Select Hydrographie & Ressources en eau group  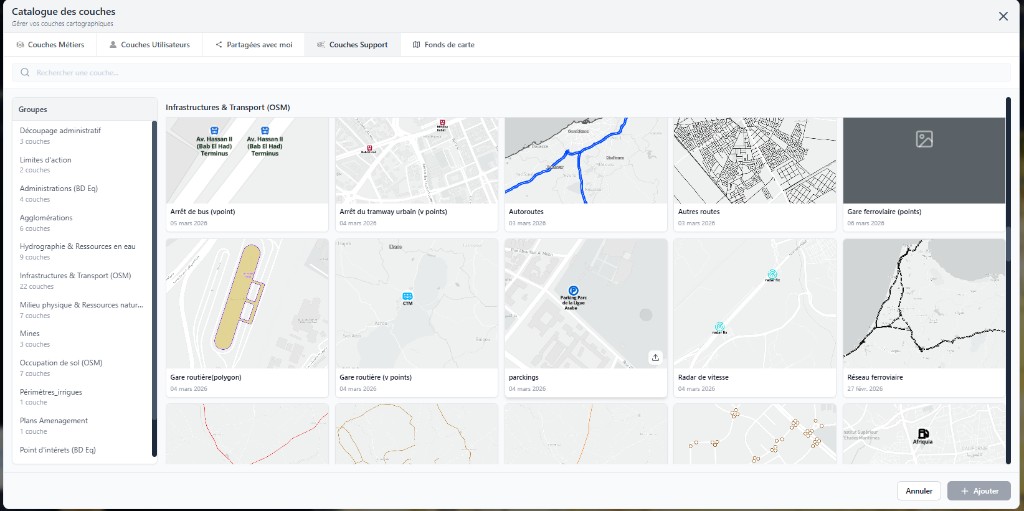point(82,252)
